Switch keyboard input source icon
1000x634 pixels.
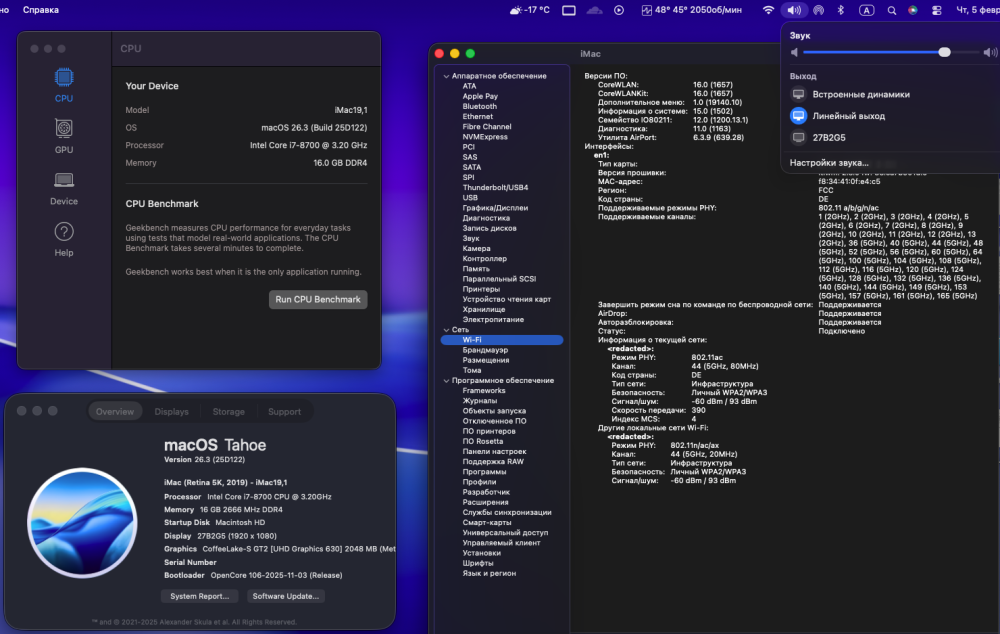866,10
